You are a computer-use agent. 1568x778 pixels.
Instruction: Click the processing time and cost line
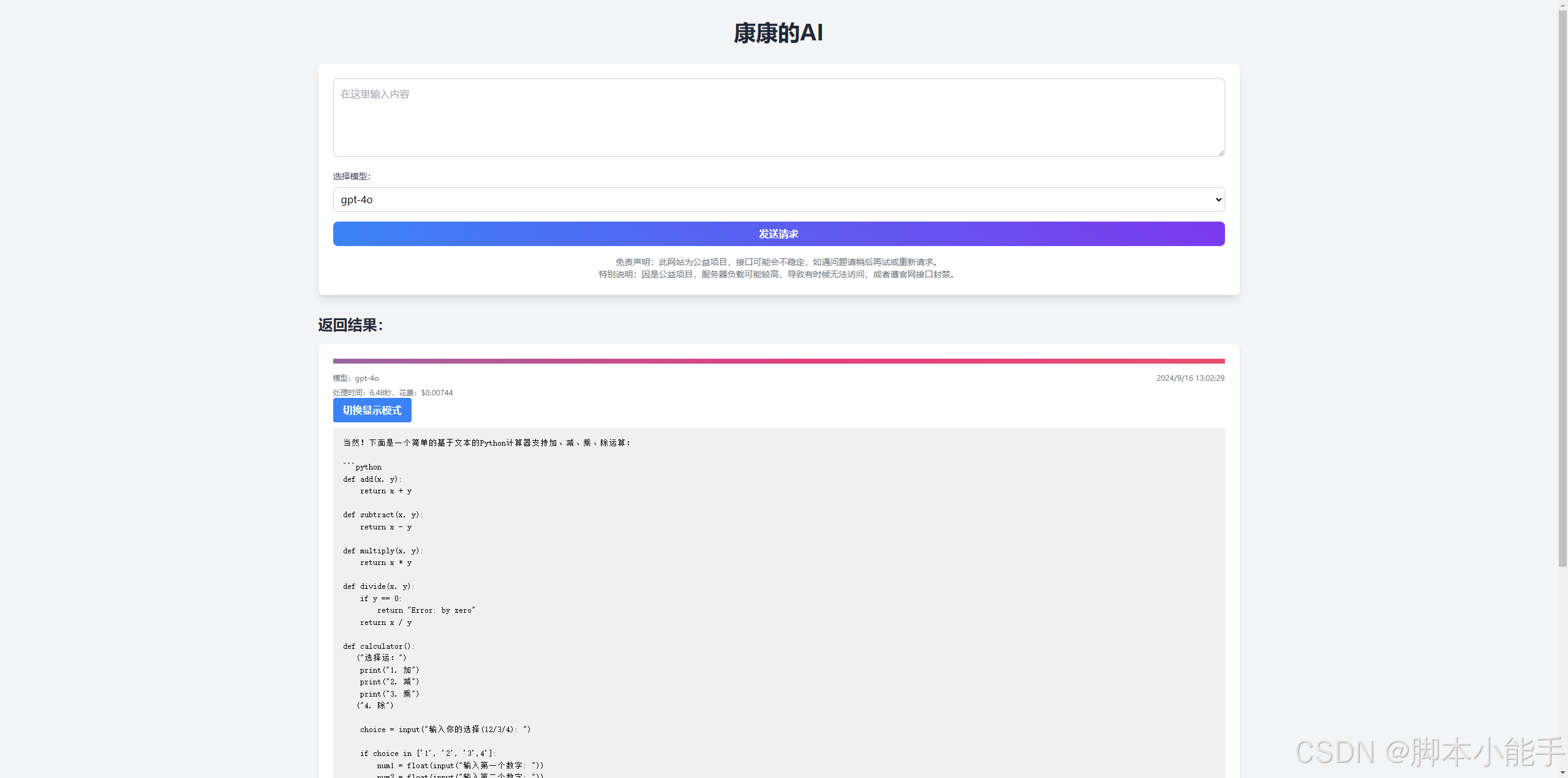click(393, 393)
